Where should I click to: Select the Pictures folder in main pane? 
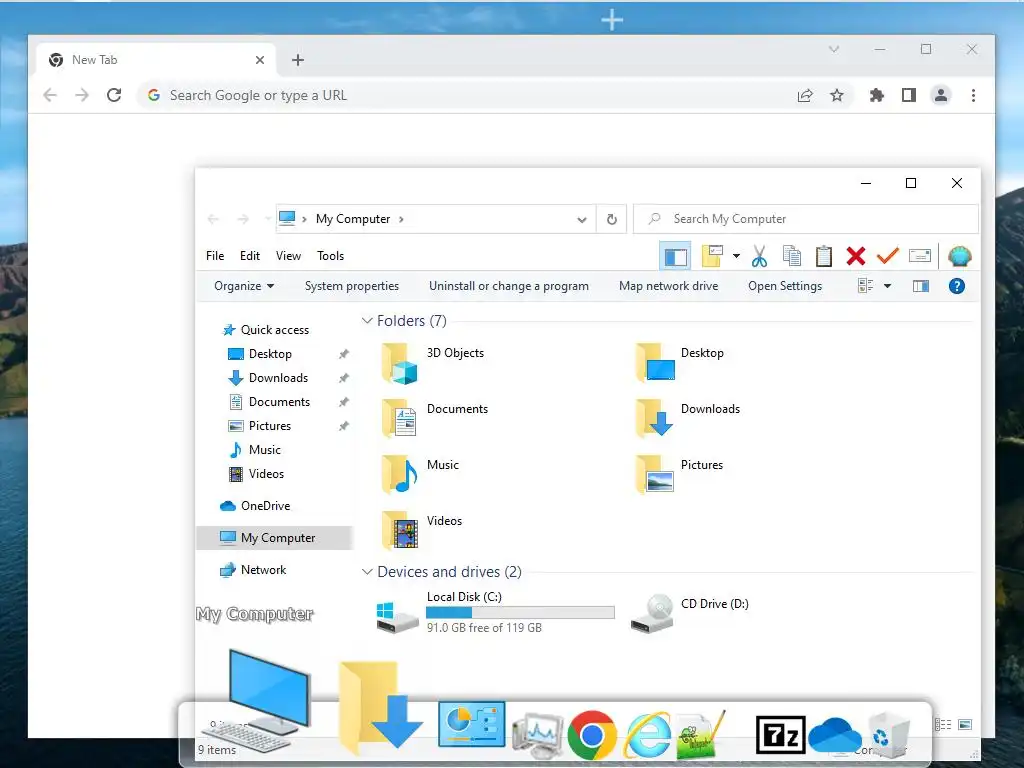pos(679,474)
